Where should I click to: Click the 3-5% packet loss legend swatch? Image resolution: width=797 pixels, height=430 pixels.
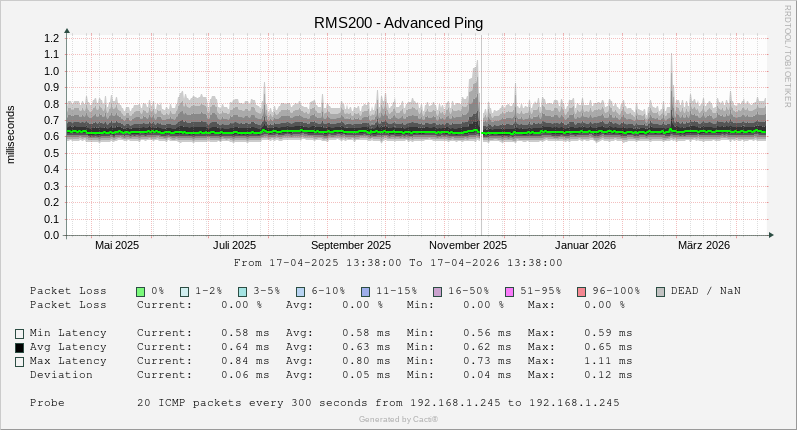click(243, 291)
